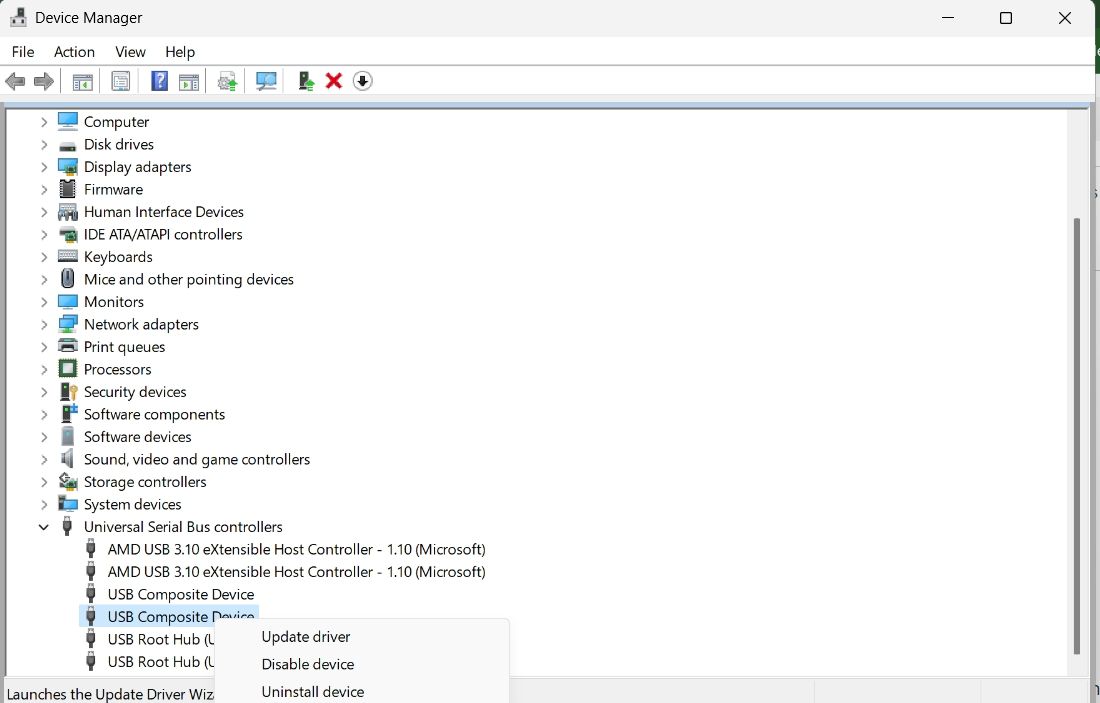Viewport: 1100px width, 703px height.
Task: Click the Show/Hide console tree icon
Action: tap(83, 81)
